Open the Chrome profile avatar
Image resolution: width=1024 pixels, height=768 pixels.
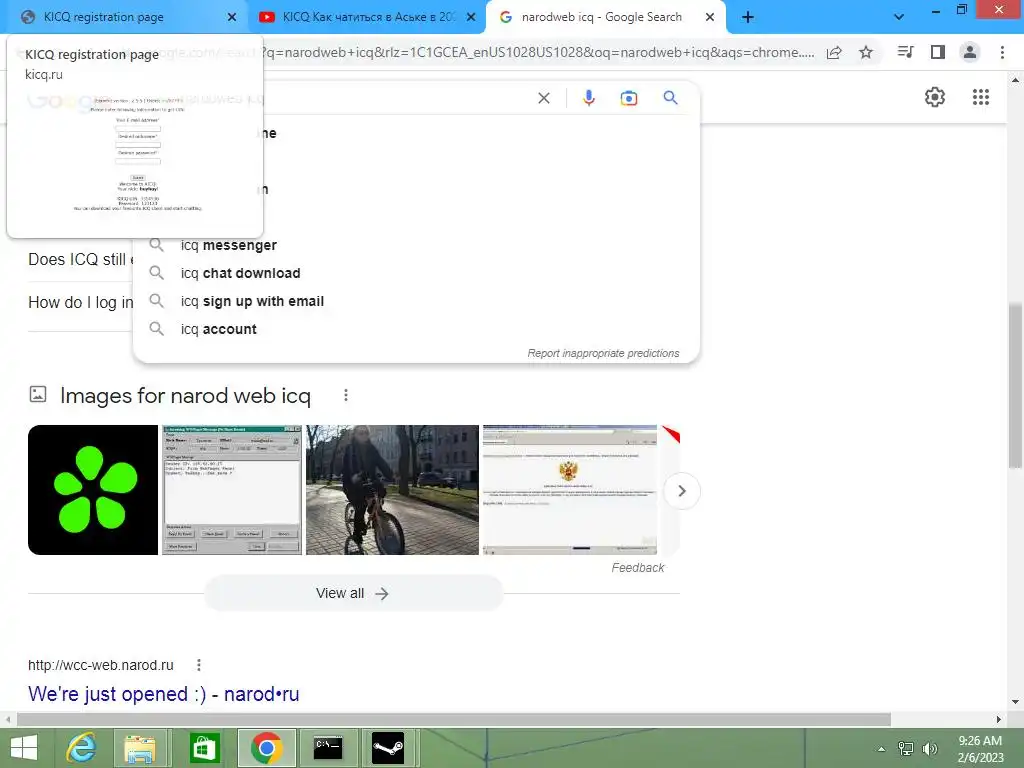[x=970, y=52]
